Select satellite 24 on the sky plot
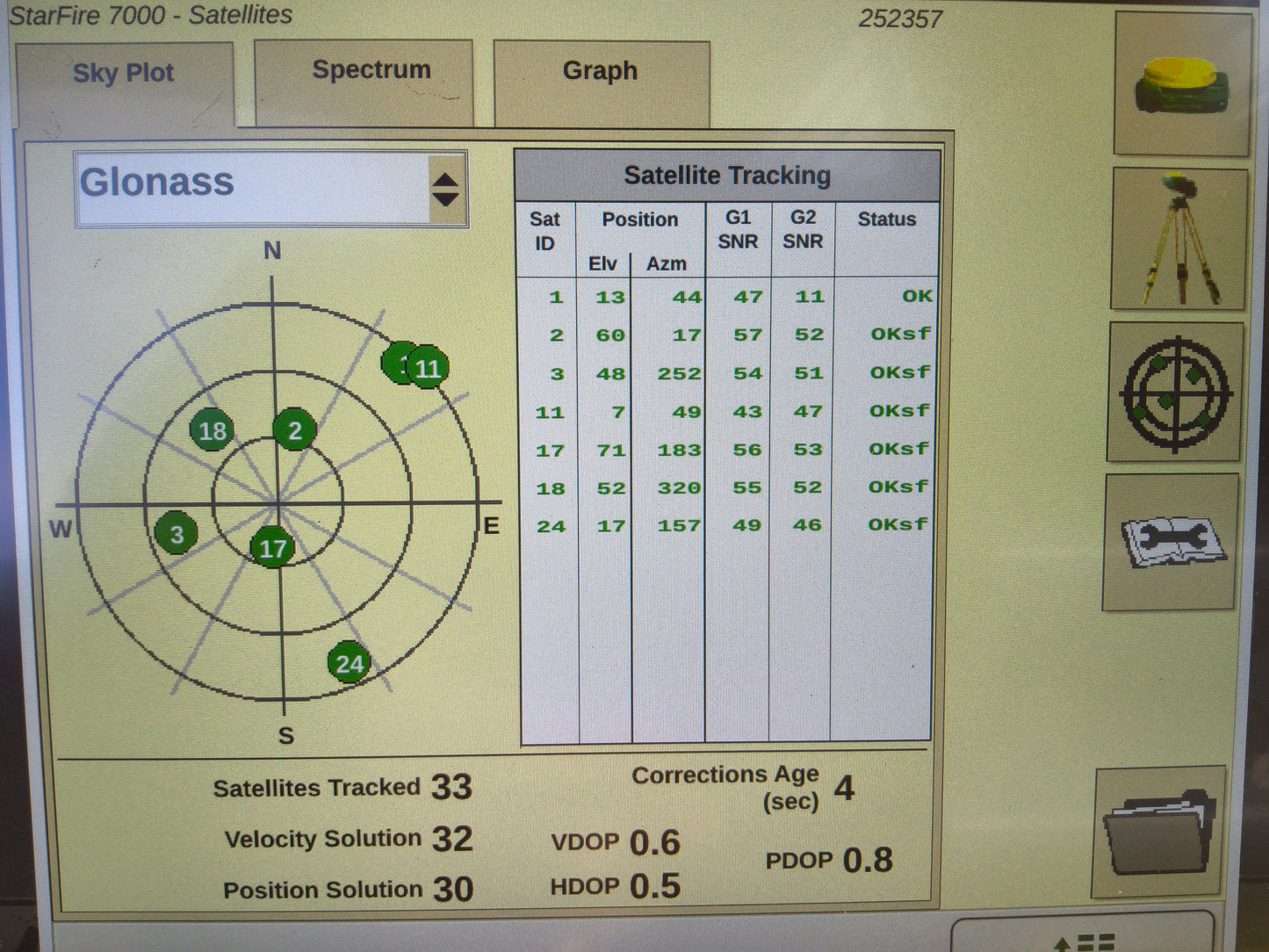Screen dimensions: 1269x952 [x=349, y=663]
